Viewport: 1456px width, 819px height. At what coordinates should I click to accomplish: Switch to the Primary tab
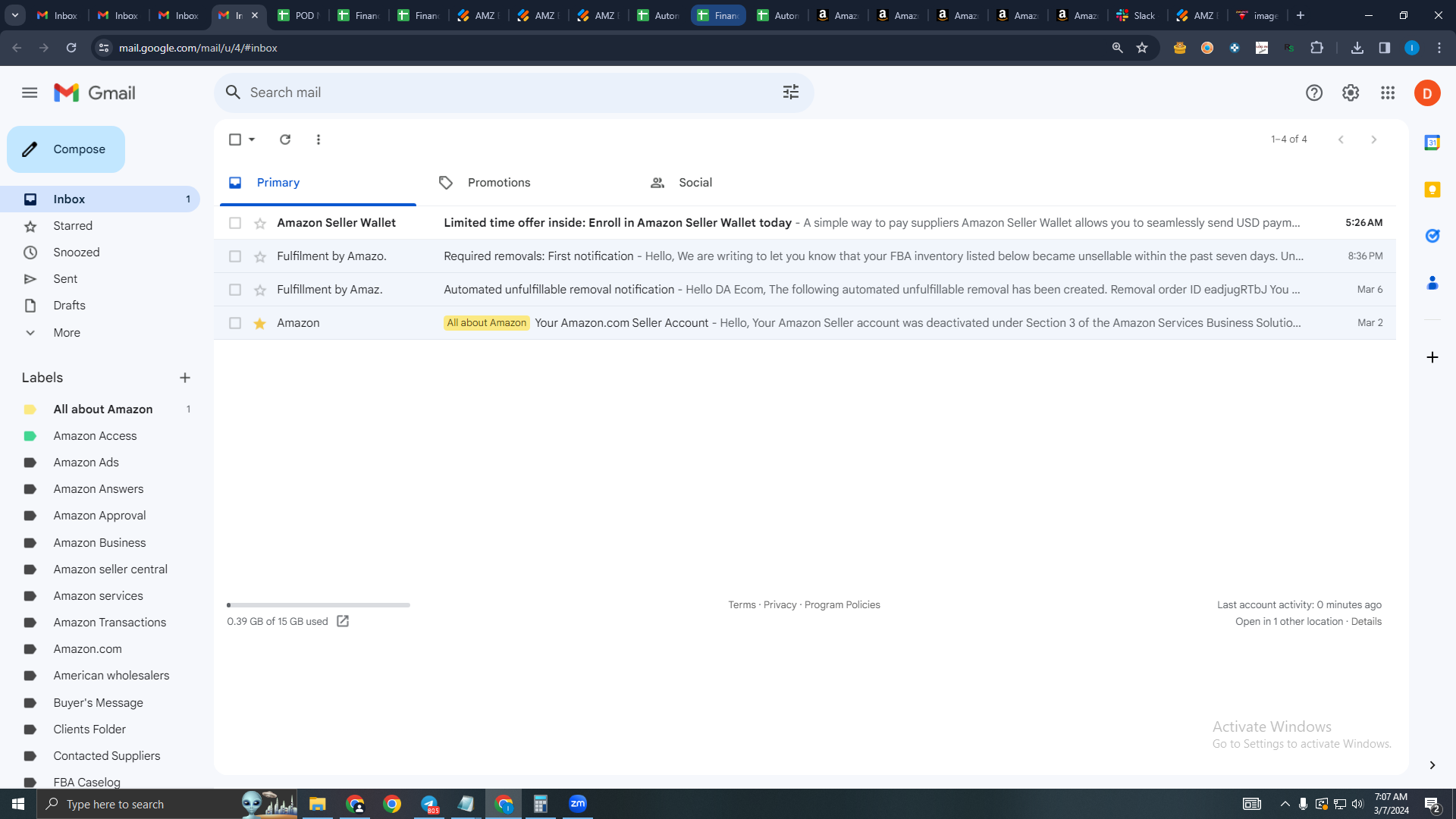[318, 183]
